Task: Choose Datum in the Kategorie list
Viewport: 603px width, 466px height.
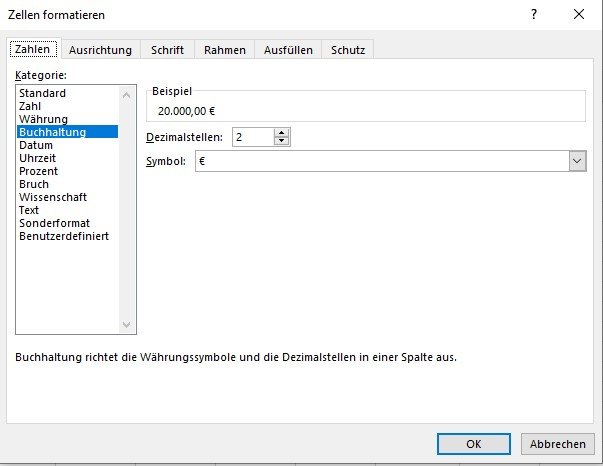Action: (x=36, y=145)
